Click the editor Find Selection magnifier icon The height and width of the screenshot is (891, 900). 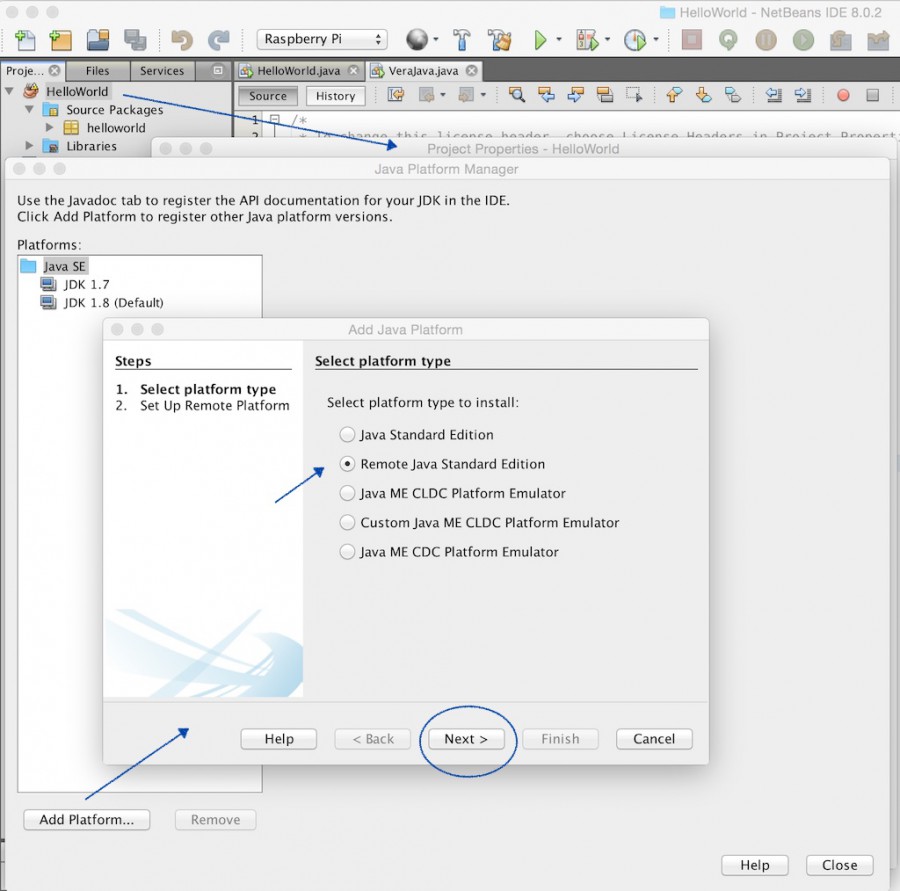[x=517, y=95]
